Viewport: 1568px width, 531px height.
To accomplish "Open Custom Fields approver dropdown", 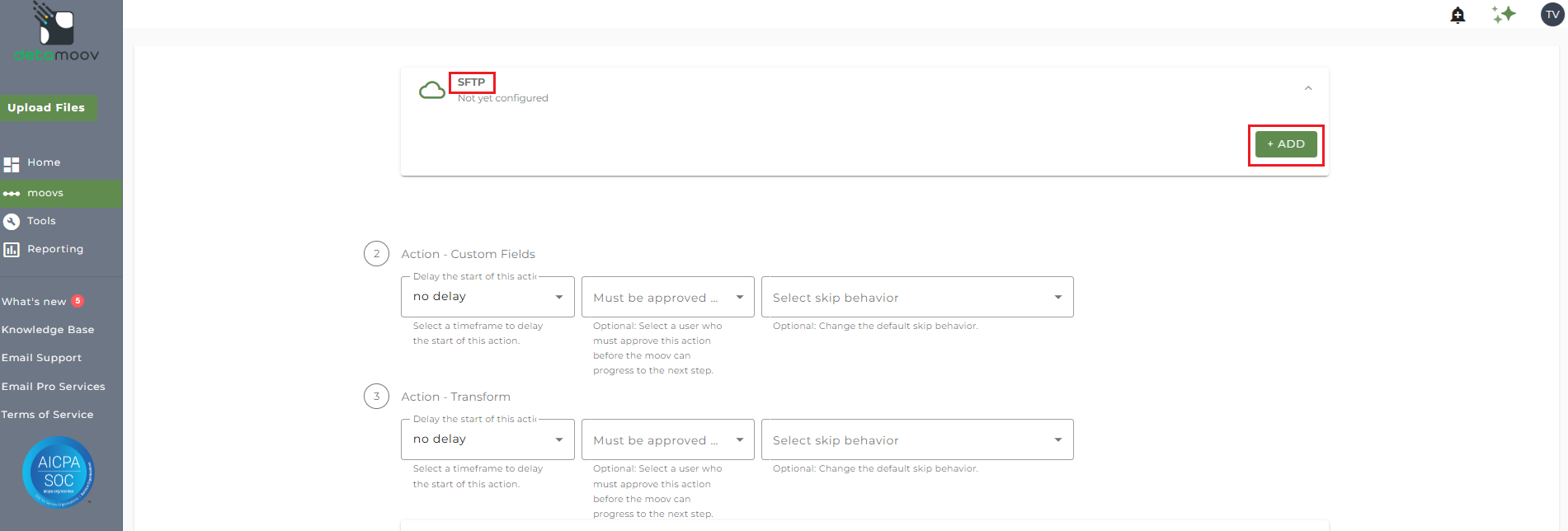I will point(667,298).
